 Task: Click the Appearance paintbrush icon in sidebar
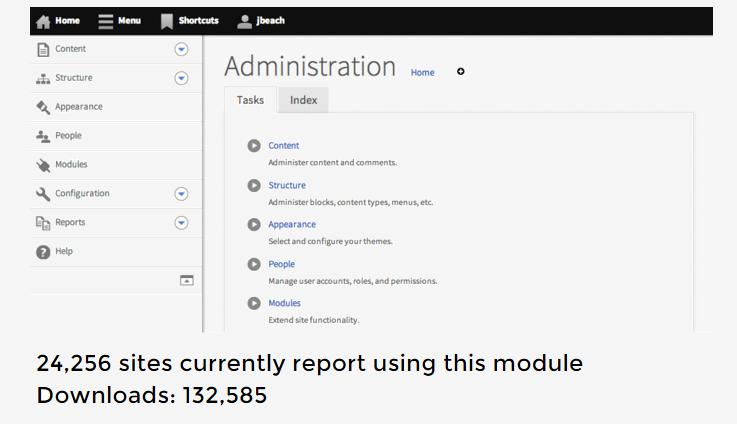43,107
